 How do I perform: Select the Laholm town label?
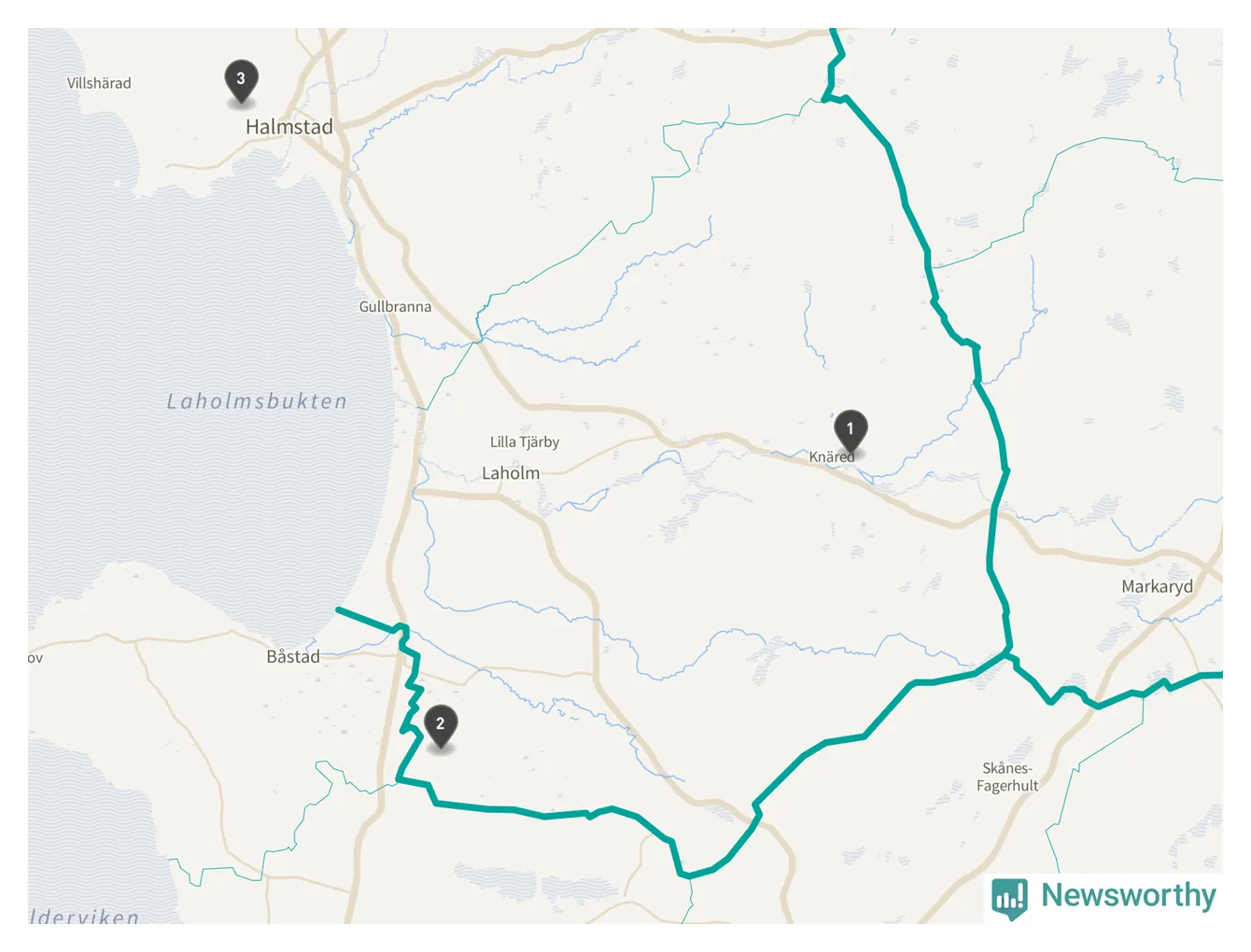coord(511,473)
